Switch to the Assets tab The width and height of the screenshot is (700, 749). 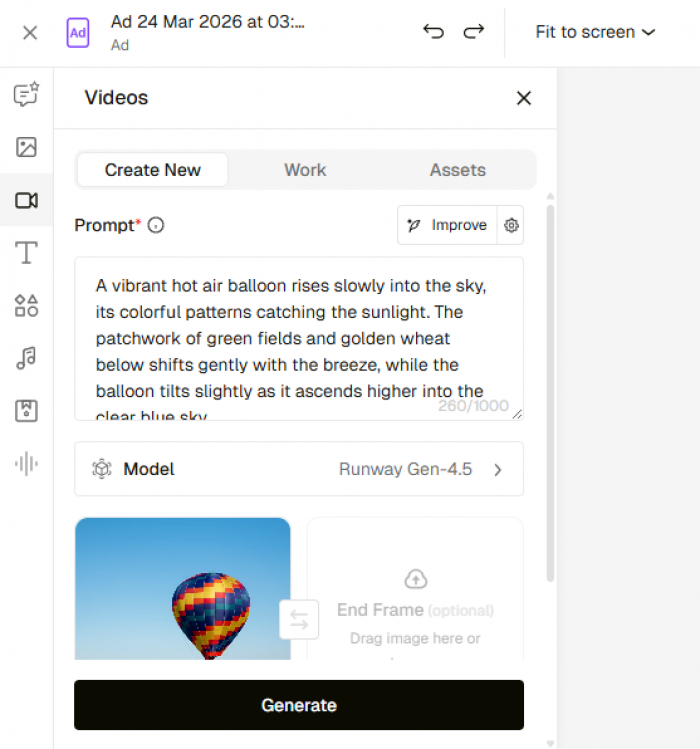[x=457, y=170]
